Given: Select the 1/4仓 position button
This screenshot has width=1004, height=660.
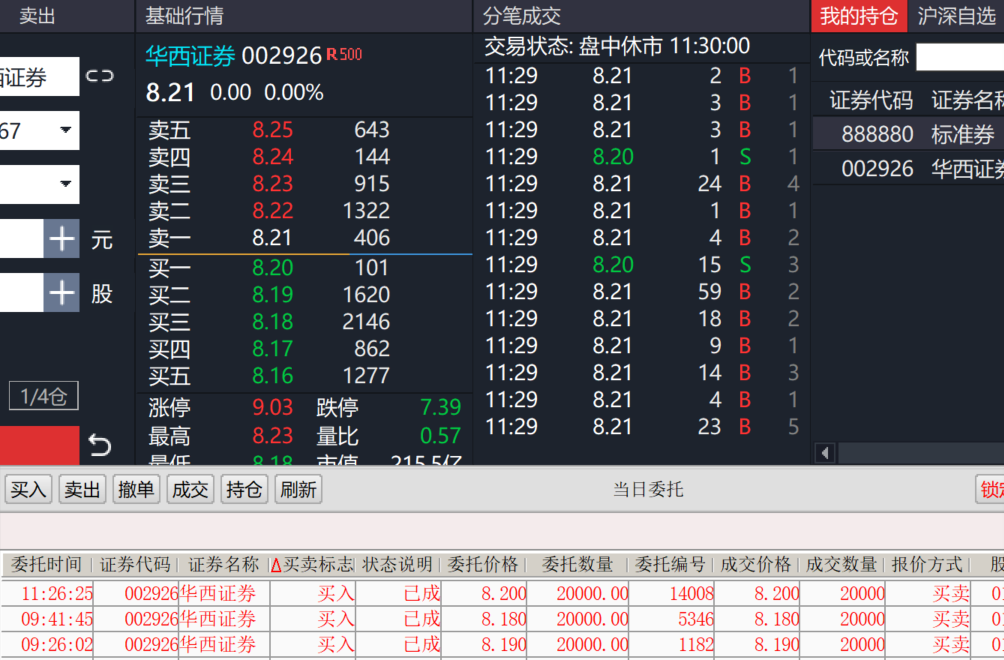Looking at the screenshot, I should [44, 396].
